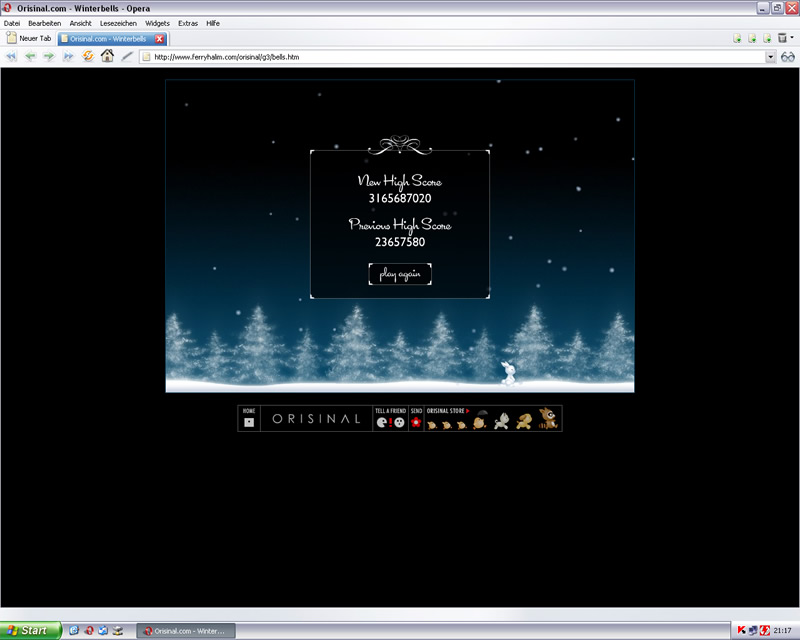This screenshot has width=800, height=640.
Task: Click the white rabbit in the snow
Action: coord(509,373)
